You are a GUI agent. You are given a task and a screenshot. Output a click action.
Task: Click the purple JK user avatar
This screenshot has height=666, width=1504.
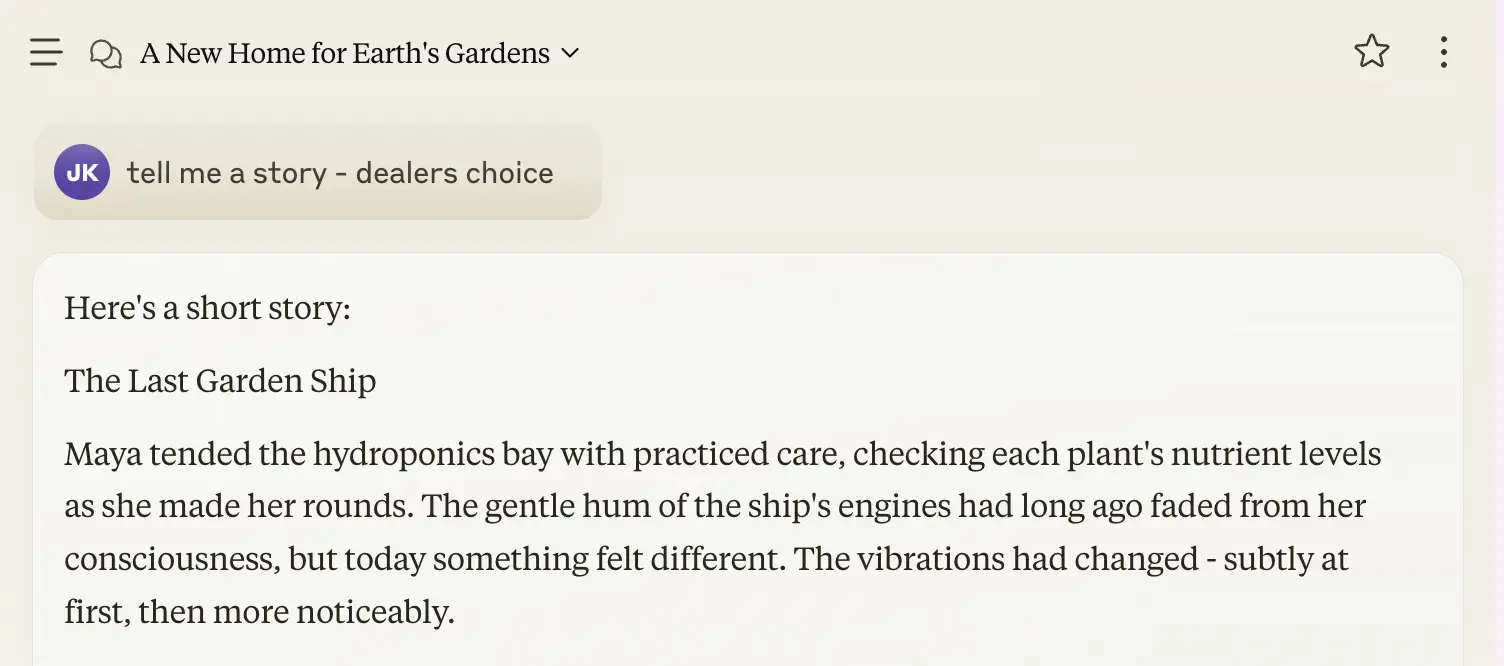[x=82, y=172]
